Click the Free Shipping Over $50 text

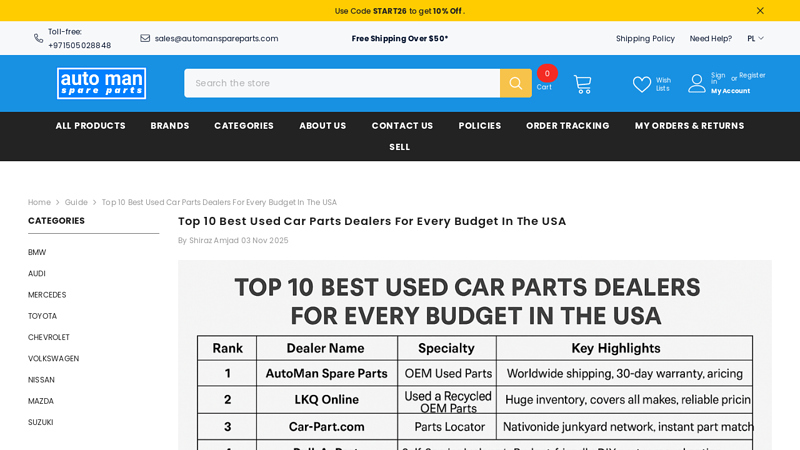(399, 38)
